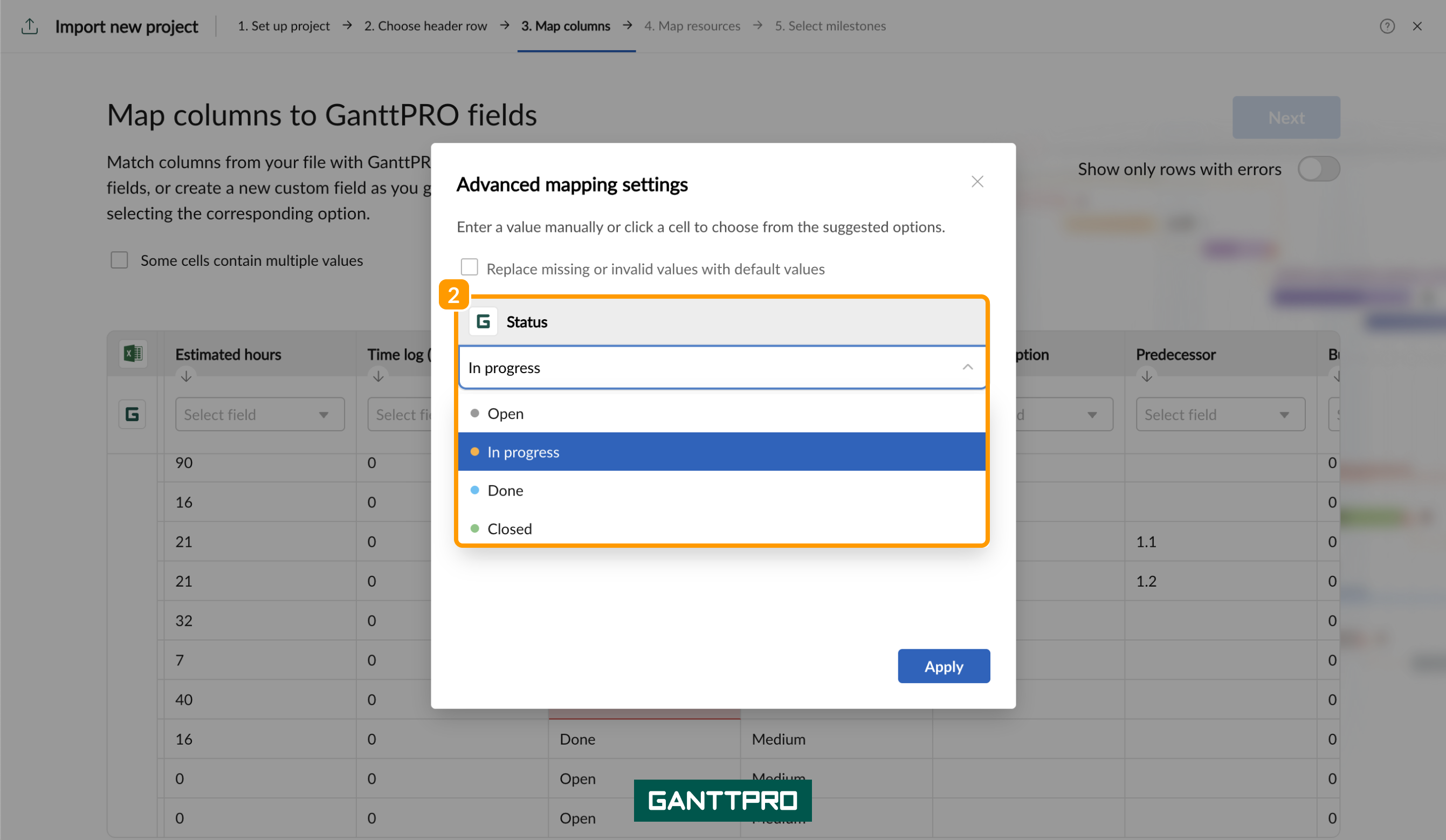
Task: Choose the Closed status option
Action: [x=722, y=527]
